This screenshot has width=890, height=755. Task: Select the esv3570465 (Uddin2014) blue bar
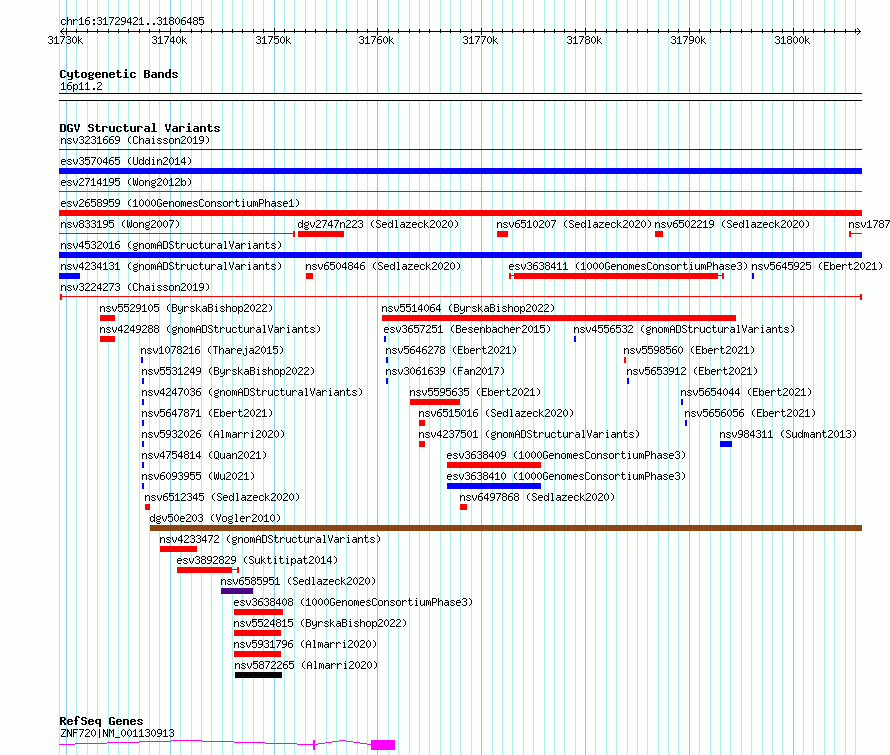[460, 171]
